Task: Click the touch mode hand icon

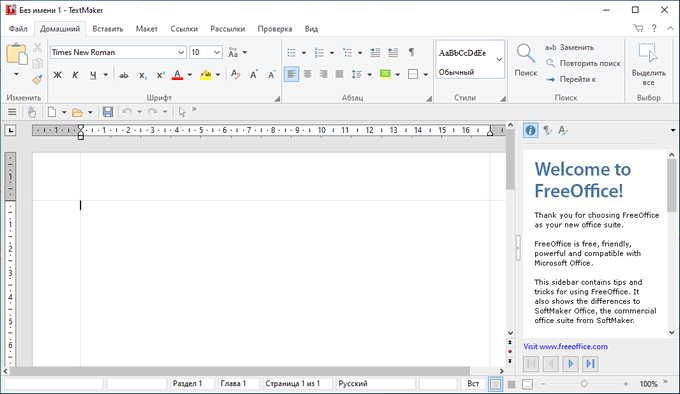Action: point(32,112)
